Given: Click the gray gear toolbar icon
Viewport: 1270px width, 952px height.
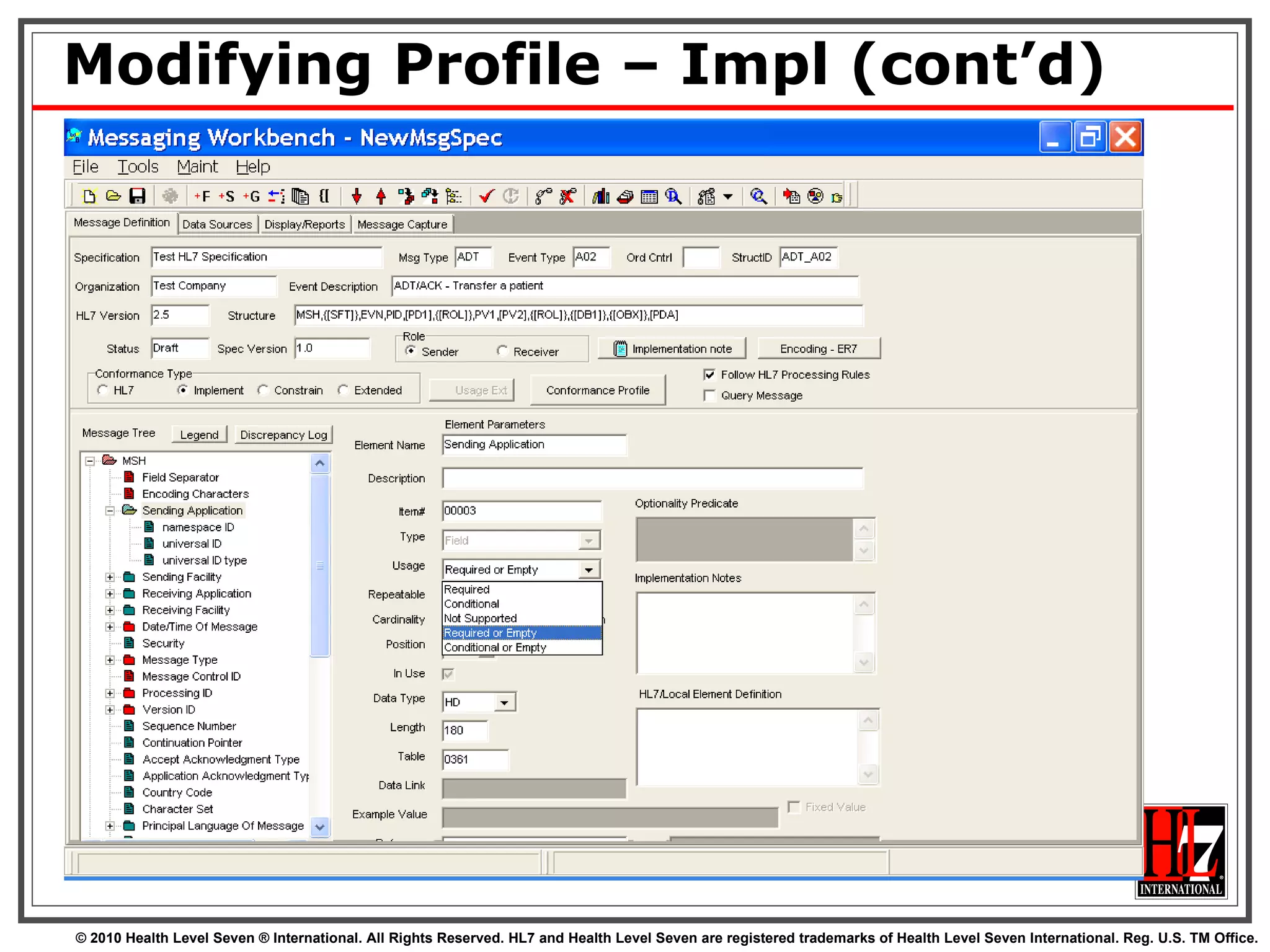Looking at the screenshot, I should tap(170, 196).
